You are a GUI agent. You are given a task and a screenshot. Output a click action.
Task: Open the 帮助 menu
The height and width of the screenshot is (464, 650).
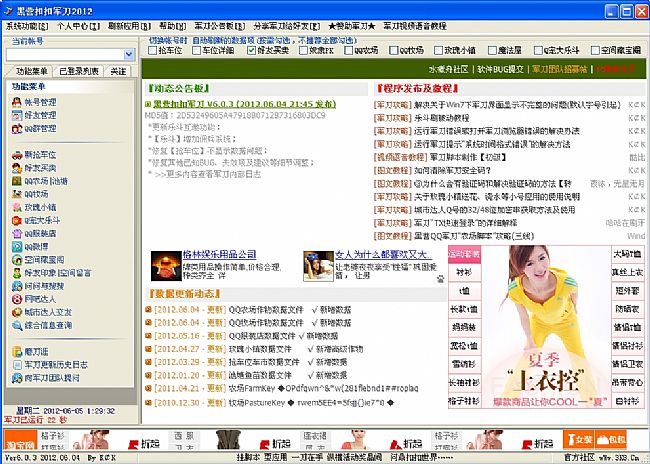172,26
